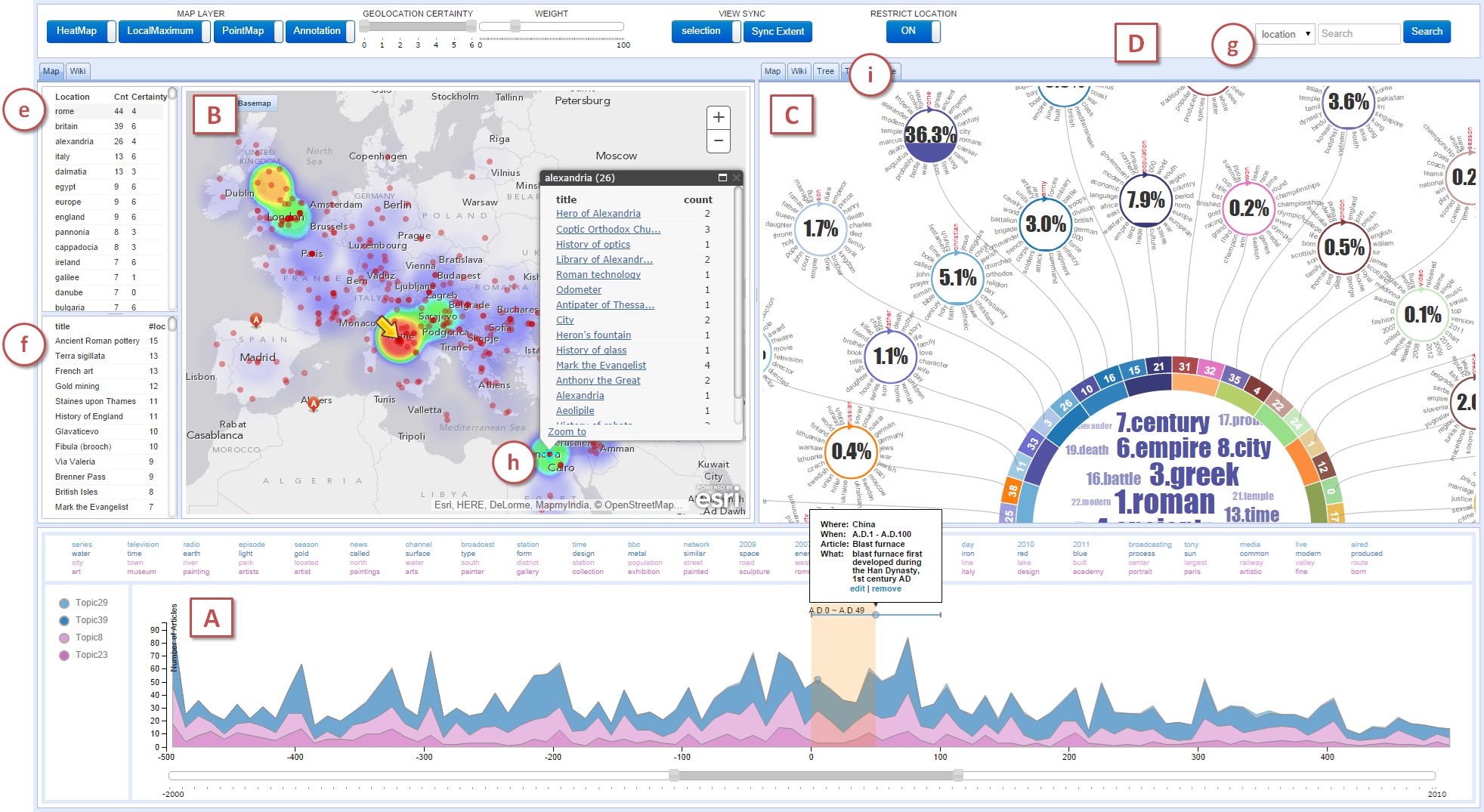Screen dimensions: 1484x812
Task: Zoom out on the map
Action: pyautogui.click(x=718, y=140)
